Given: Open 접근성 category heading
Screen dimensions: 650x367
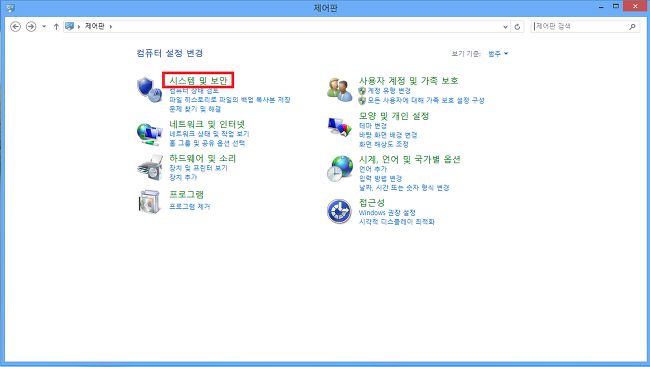Looking at the screenshot, I should tap(372, 202).
